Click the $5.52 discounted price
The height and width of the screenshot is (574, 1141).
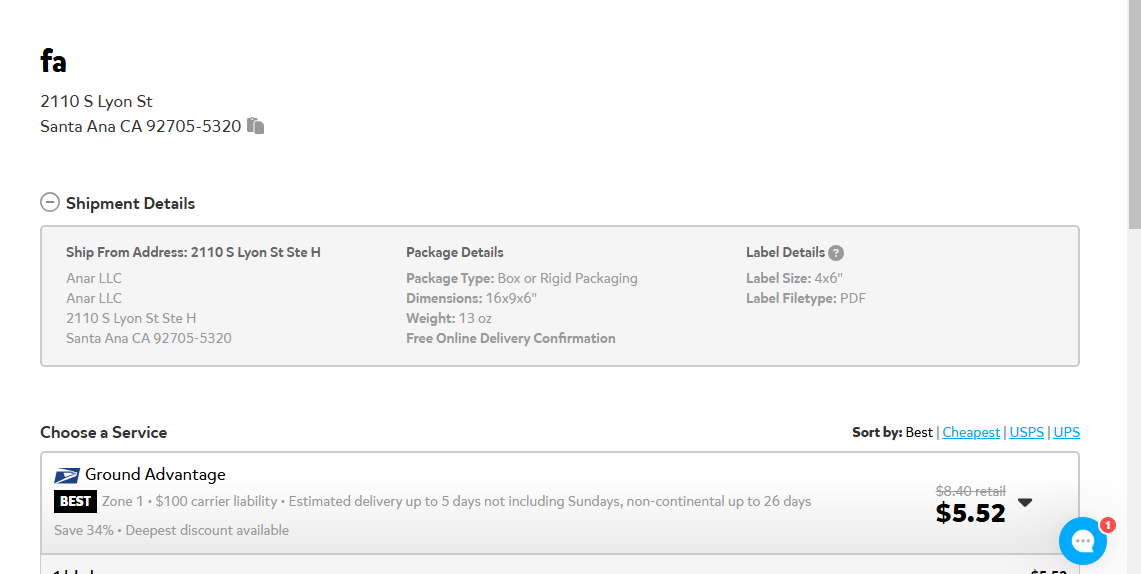(970, 513)
